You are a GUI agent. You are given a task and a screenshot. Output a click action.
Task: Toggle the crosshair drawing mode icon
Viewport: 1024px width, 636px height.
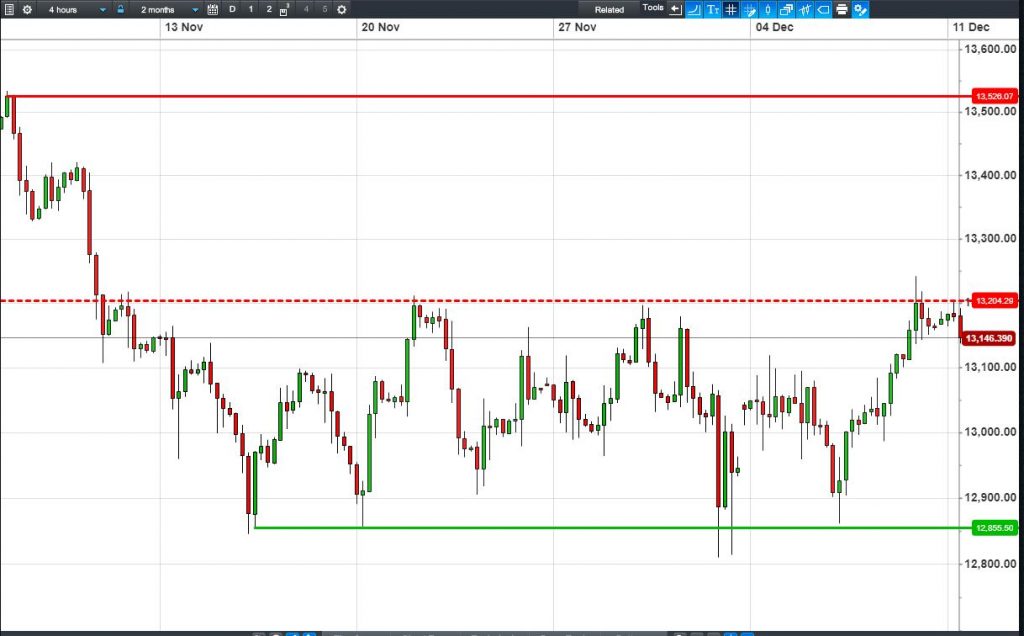click(750, 9)
